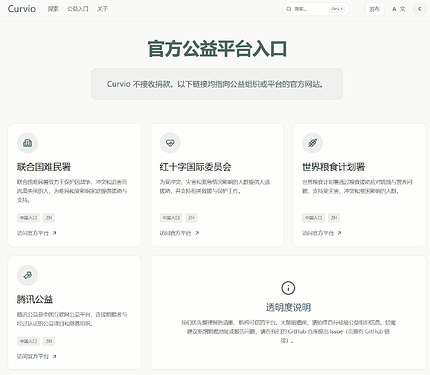Image resolution: width=430 pixels, height=375 pixels.
Task: Click external arrow icon in 联合国难民署 card
Action: pos(54,233)
